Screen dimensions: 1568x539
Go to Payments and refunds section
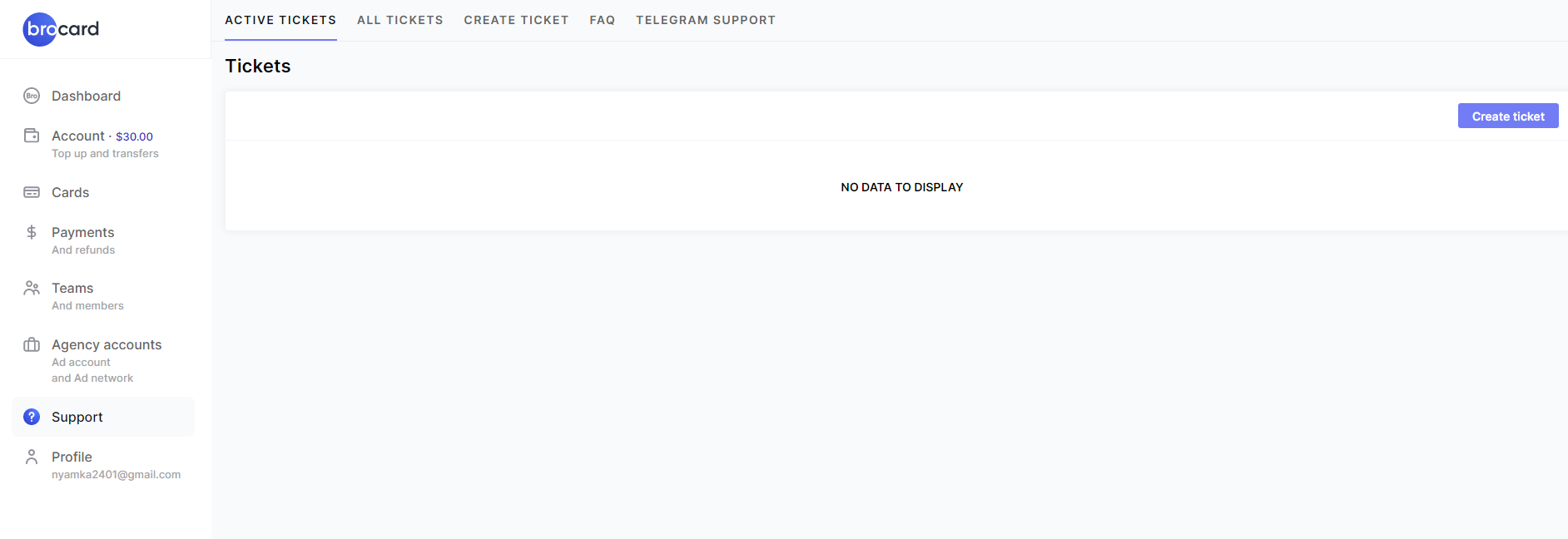coord(83,240)
